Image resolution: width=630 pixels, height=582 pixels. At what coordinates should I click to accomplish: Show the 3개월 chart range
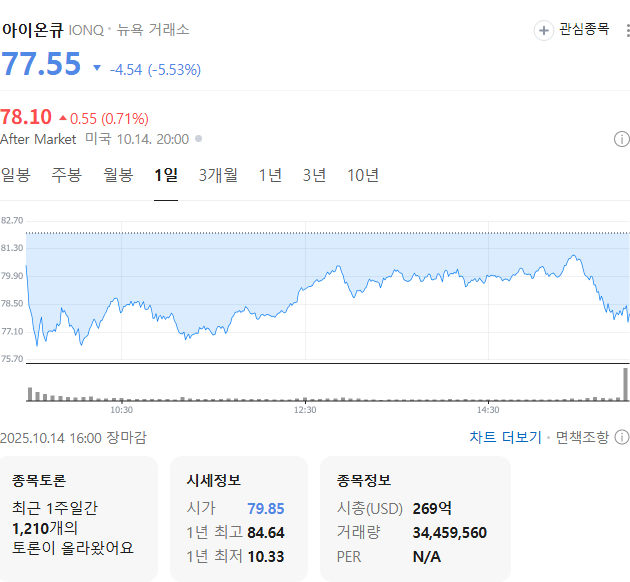[x=218, y=175]
